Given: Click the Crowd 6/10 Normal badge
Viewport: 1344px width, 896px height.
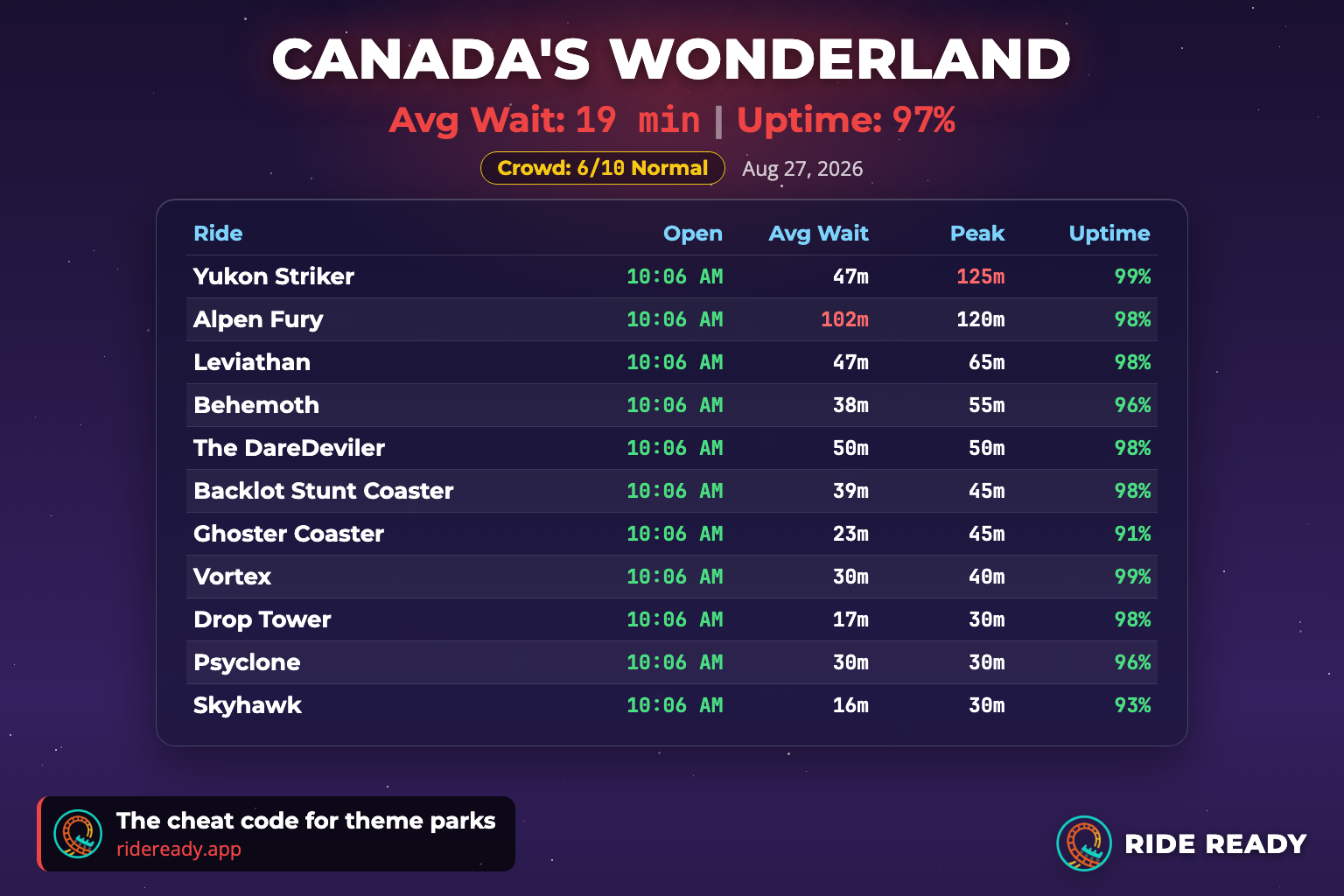Looking at the screenshot, I should tap(603, 168).
